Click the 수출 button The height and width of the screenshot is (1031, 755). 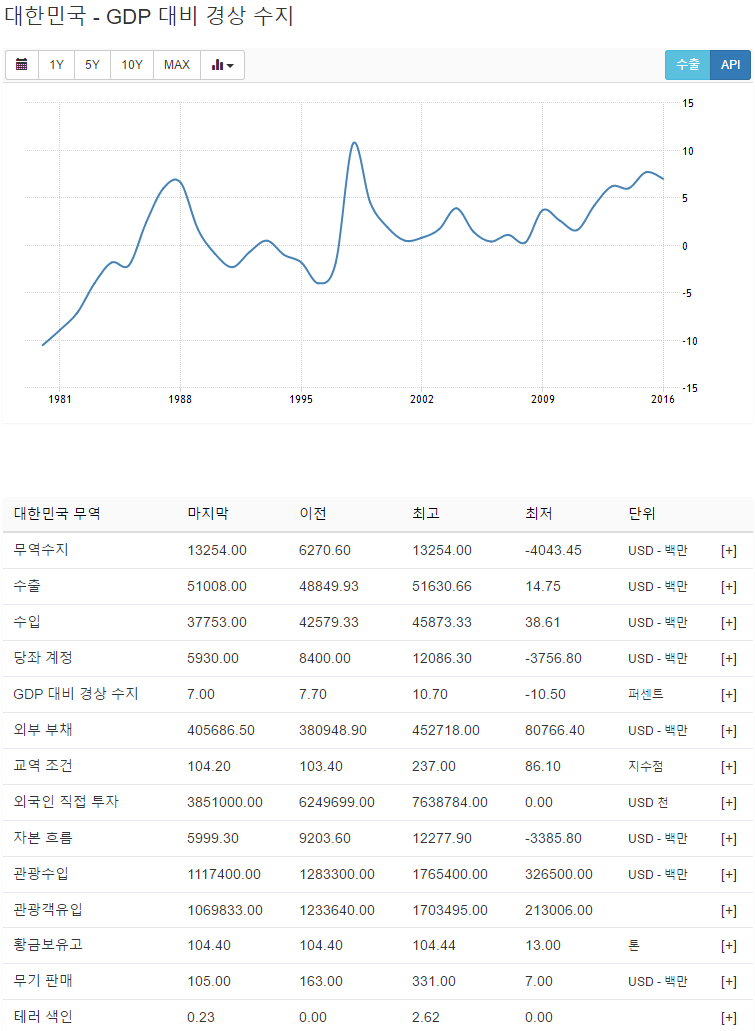[687, 65]
